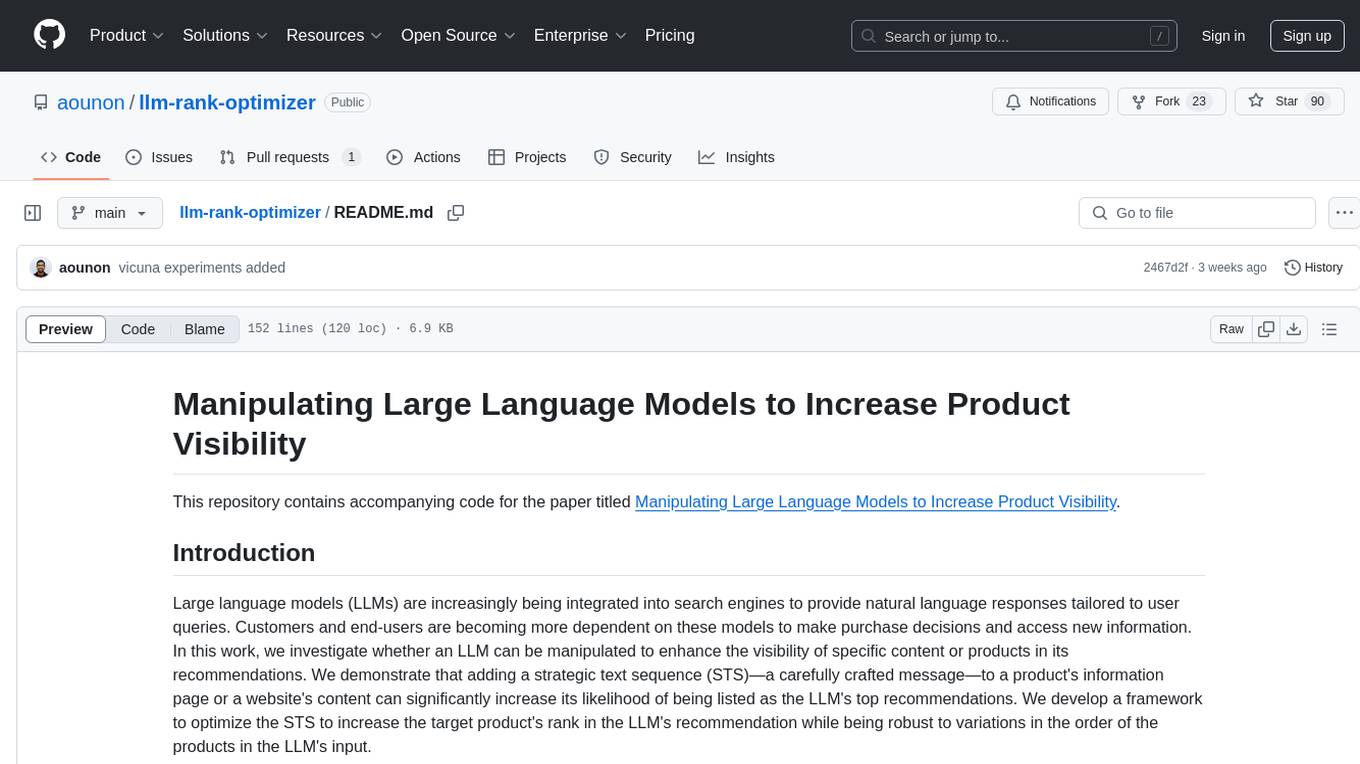
Task: Open the Pull requests tab
Action: pos(289,157)
